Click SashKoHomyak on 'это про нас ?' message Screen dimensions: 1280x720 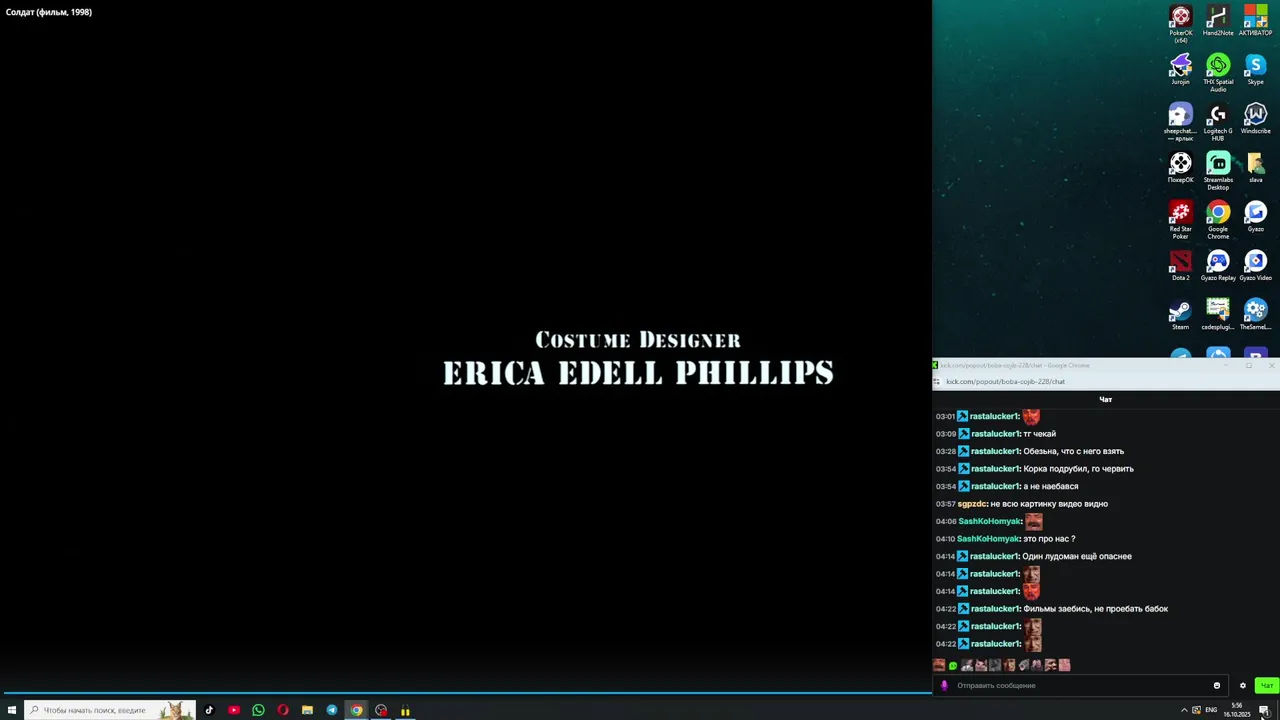click(x=988, y=539)
